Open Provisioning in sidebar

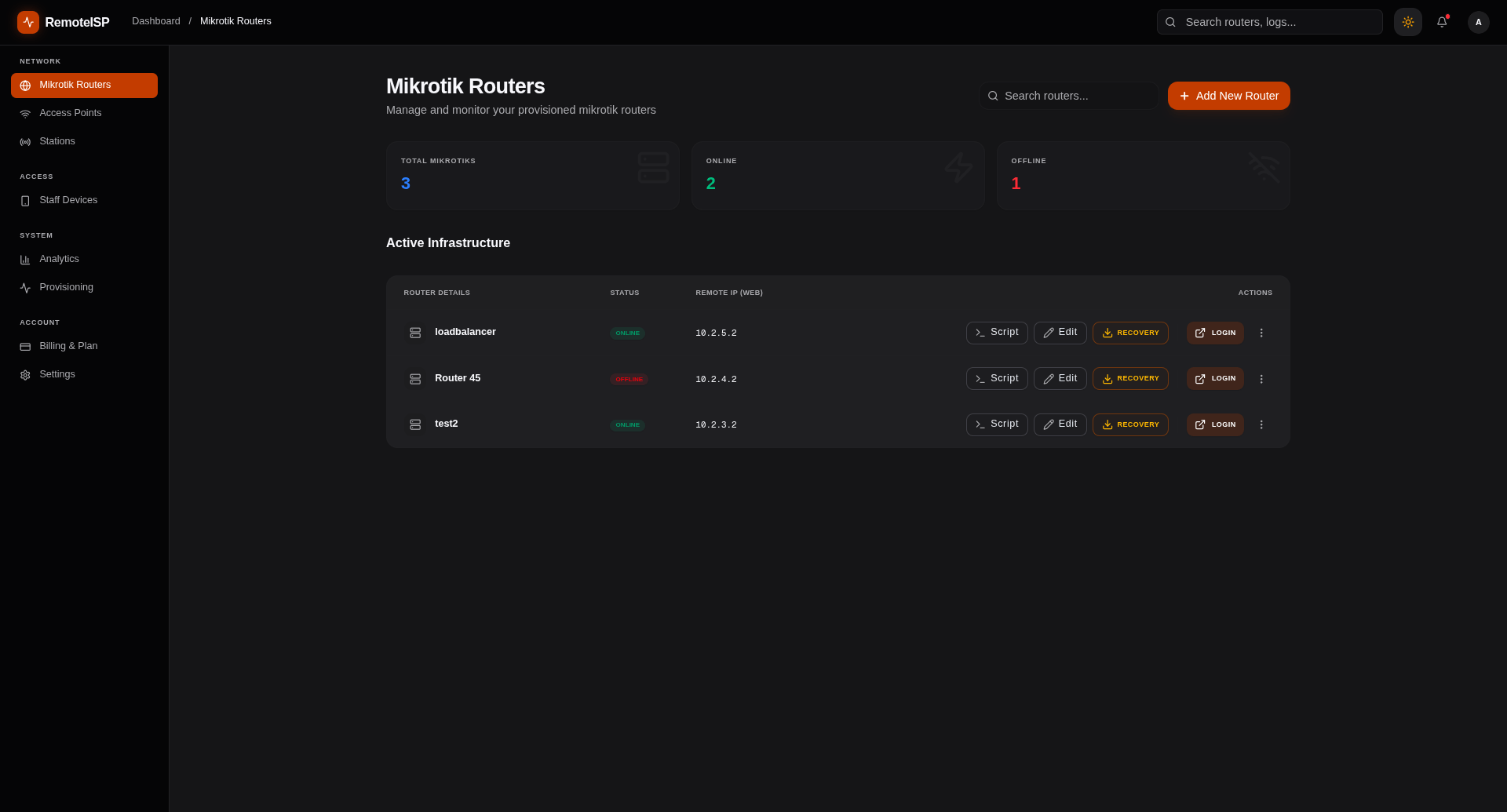point(84,288)
